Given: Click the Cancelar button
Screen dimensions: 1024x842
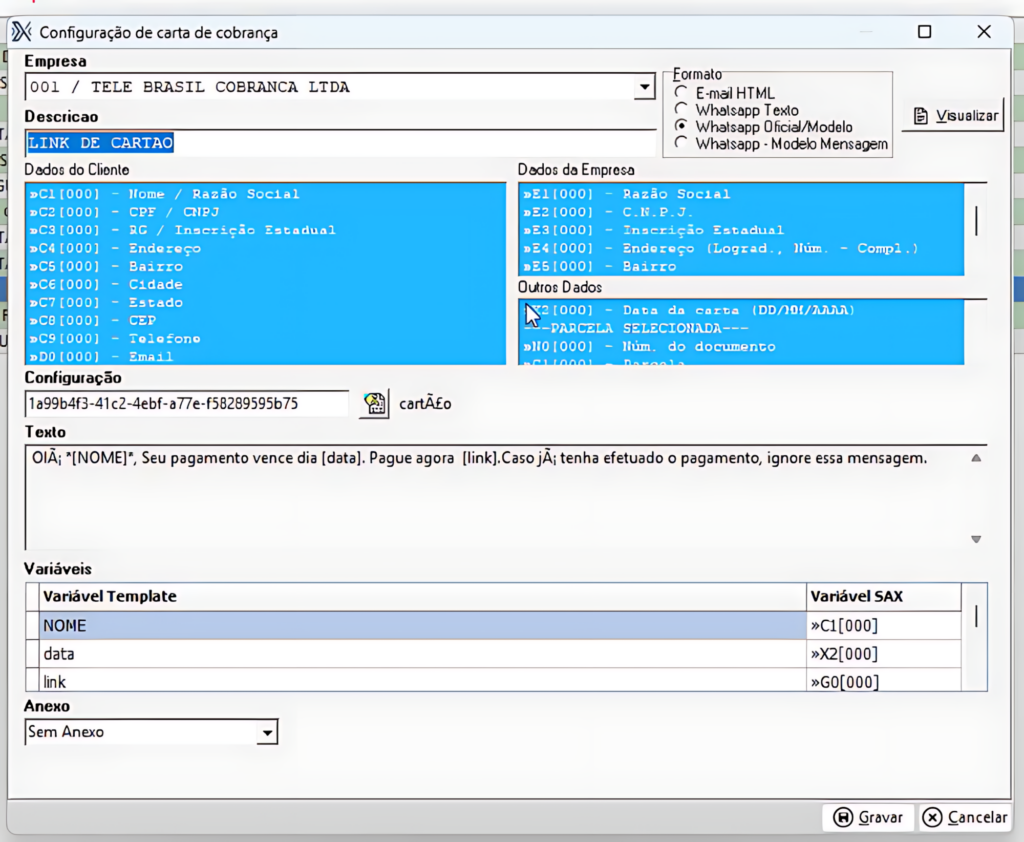Looking at the screenshot, I should point(965,817).
